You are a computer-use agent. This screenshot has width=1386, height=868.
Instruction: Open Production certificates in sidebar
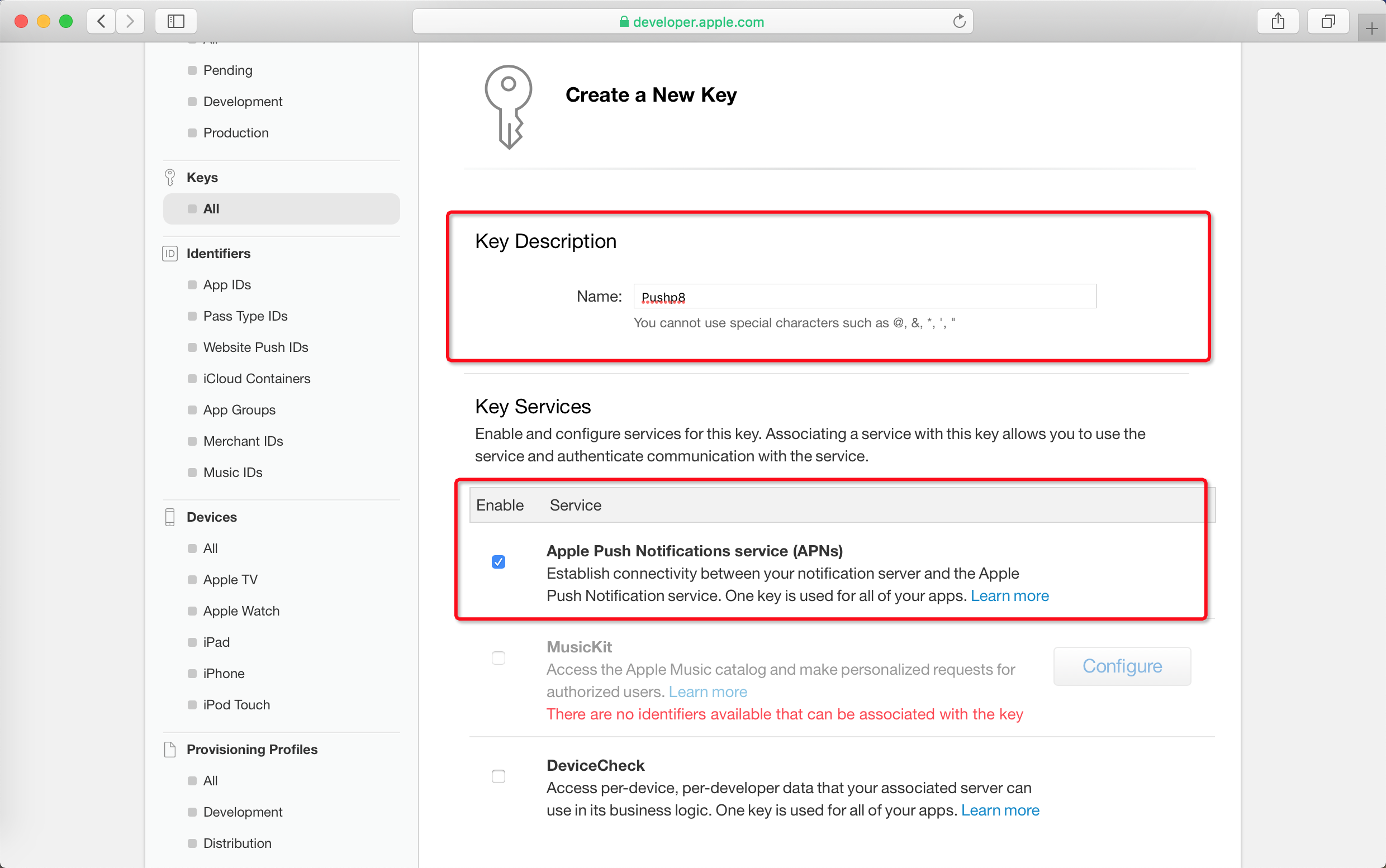point(235,132)
